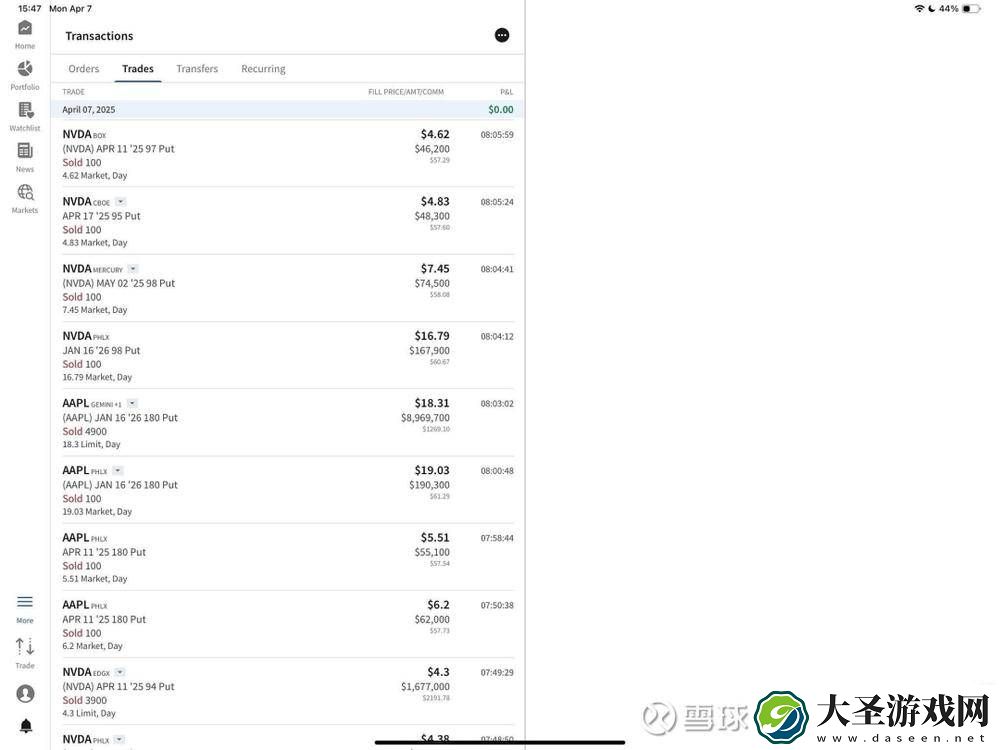Tap the P&L column header
The image size is (1000, 750).
(x=506, y=92)
